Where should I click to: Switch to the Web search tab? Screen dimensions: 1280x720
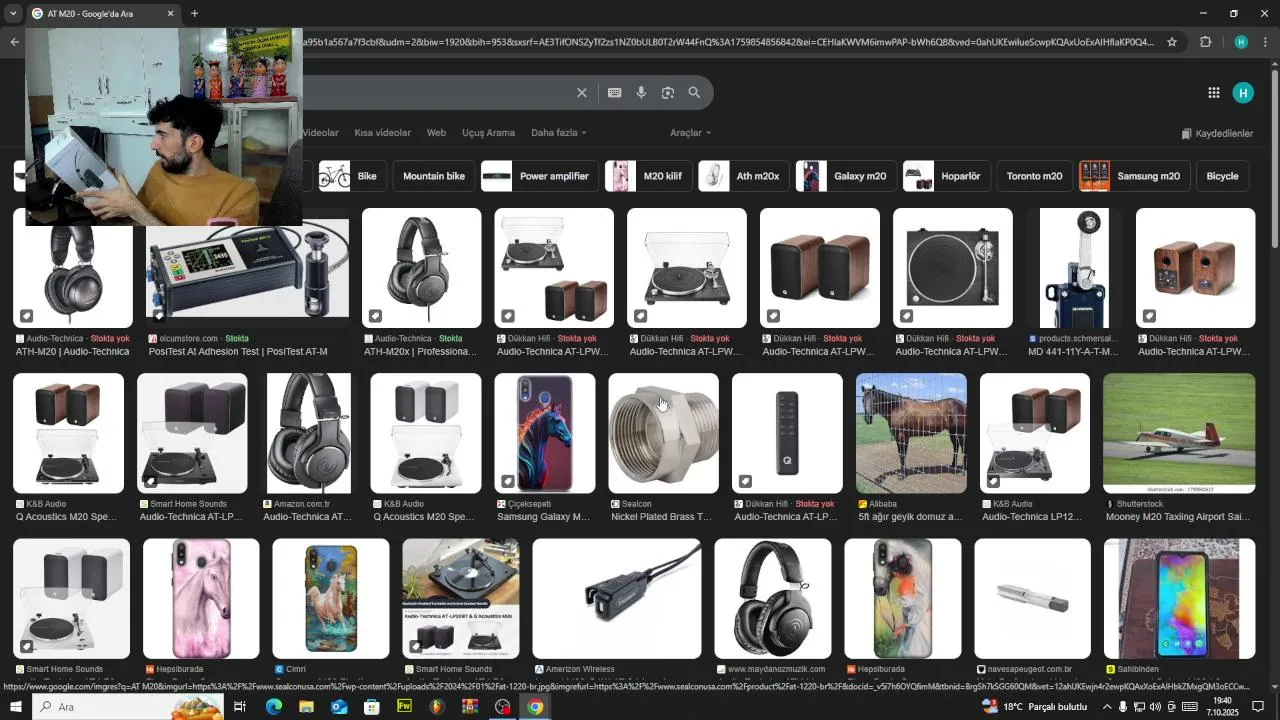pos(436,133)
